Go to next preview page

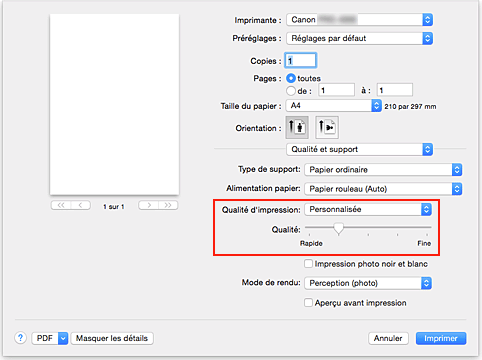coord(149,205)
